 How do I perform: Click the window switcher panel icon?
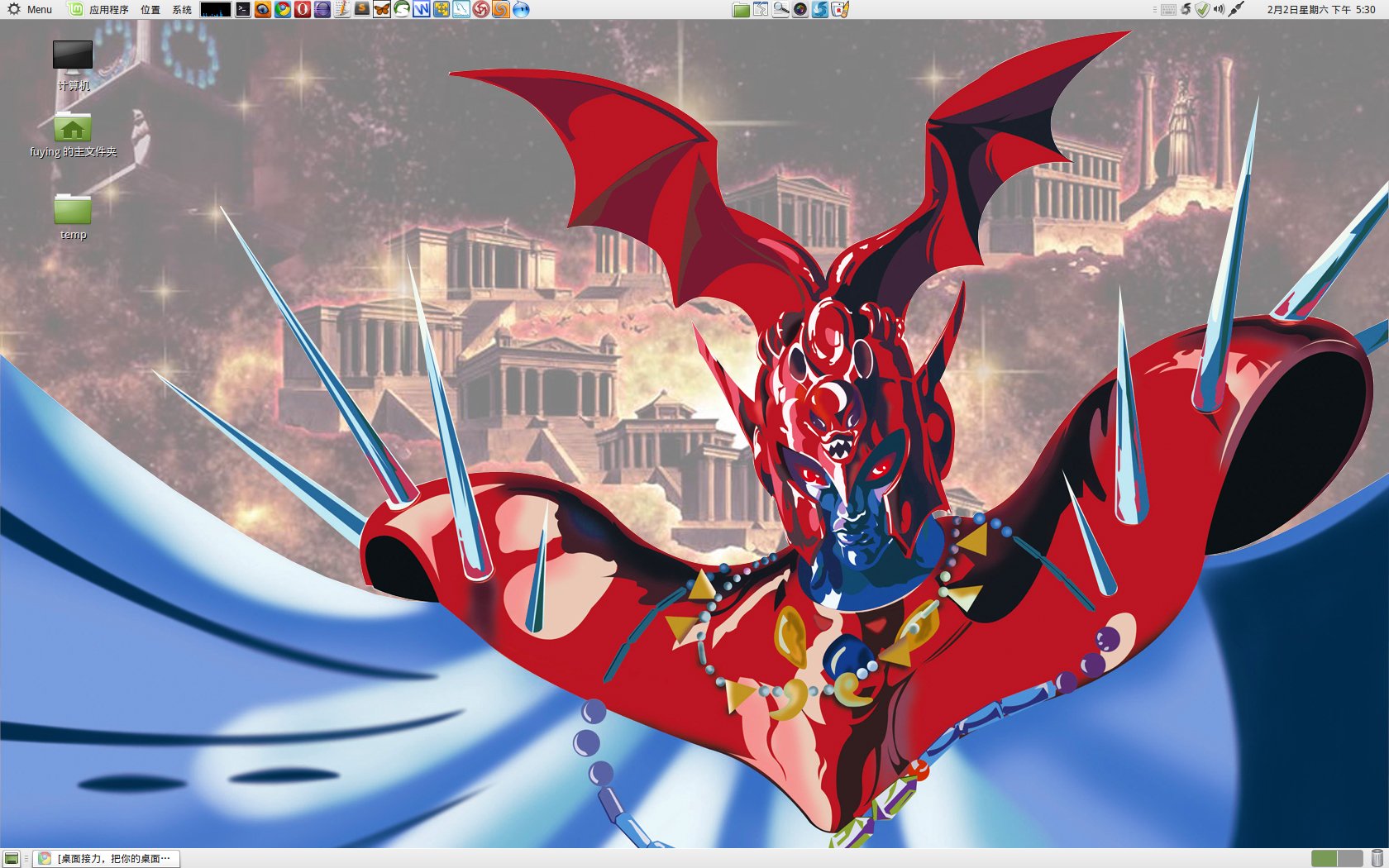(761, 9)
